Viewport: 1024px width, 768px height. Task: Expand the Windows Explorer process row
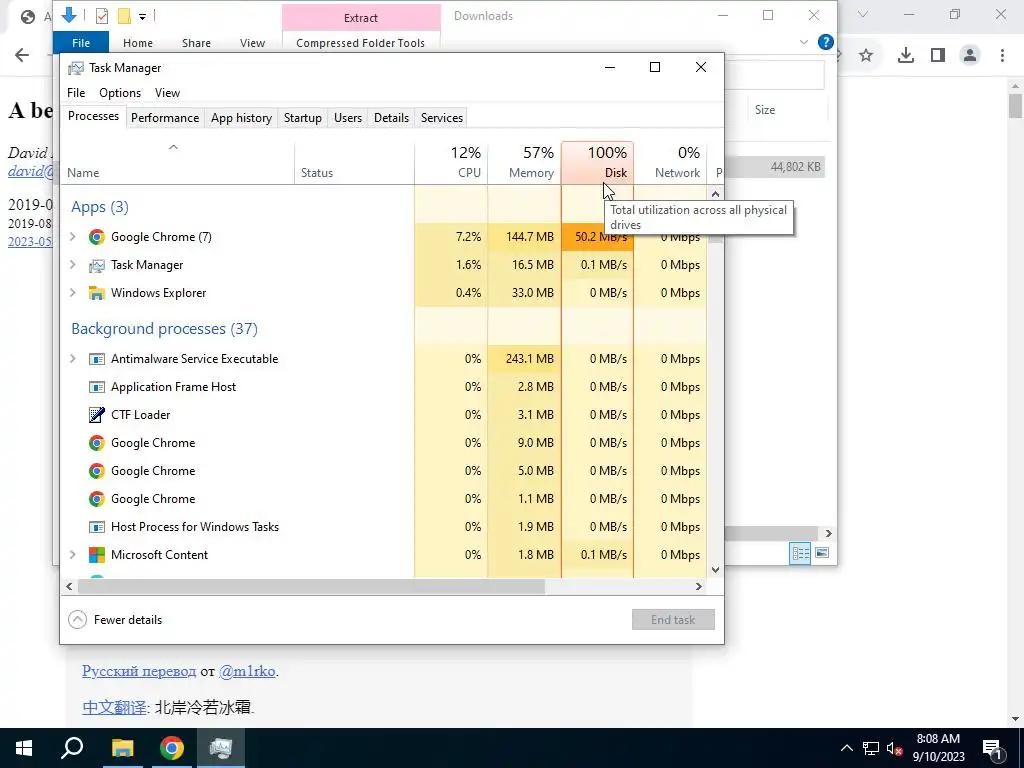coord(72,293)
